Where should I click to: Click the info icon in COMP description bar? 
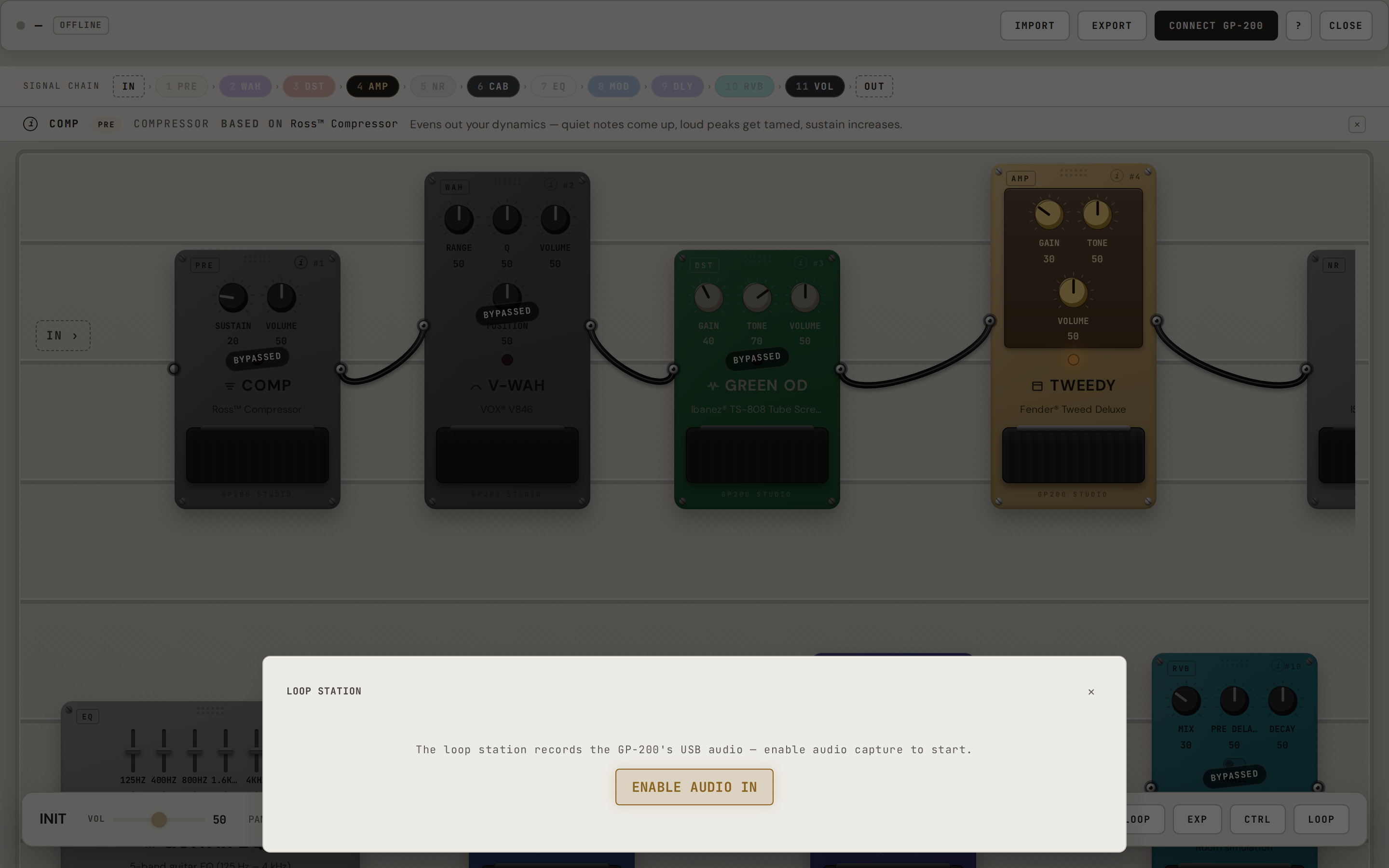tap(30, 124)
